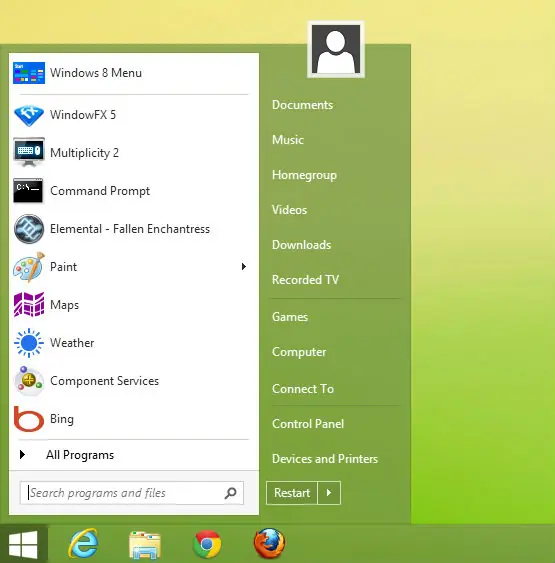The height and width of the screenshot is (563, 555).
Task: Open Downloads from the right pane
Action: 302,245
